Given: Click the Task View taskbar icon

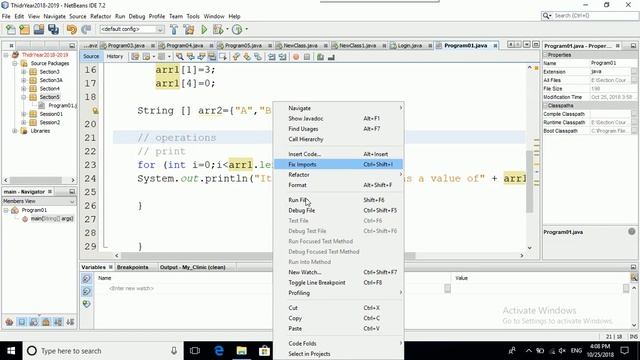Looking at the screenshot, I should [195, 351].
